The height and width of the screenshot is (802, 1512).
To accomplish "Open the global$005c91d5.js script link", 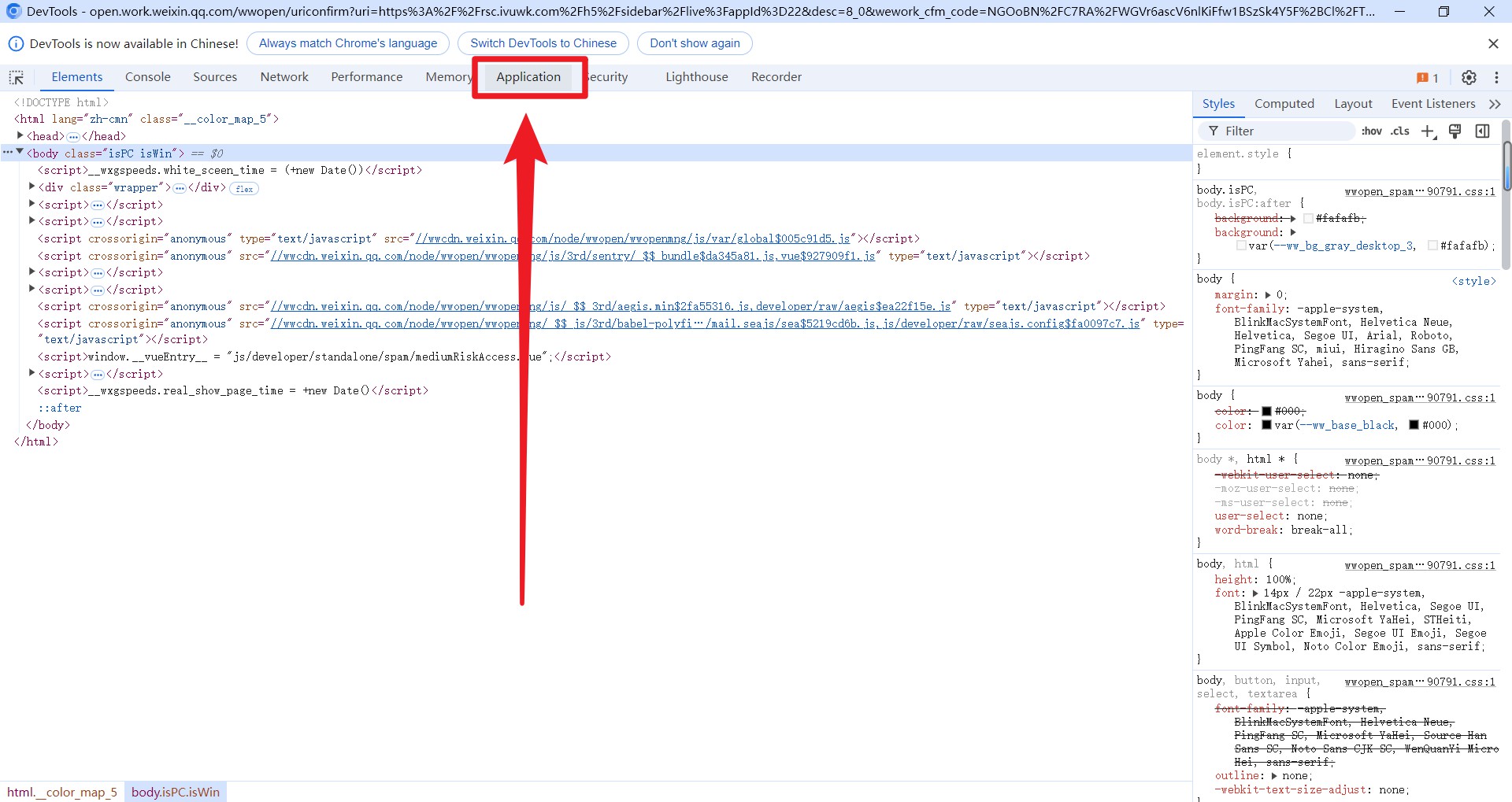I will point(633,239).
